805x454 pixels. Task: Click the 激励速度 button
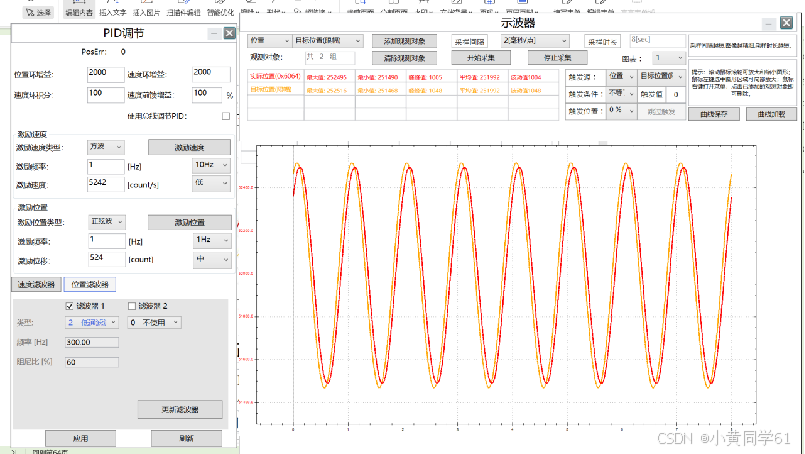coord(189,147)
